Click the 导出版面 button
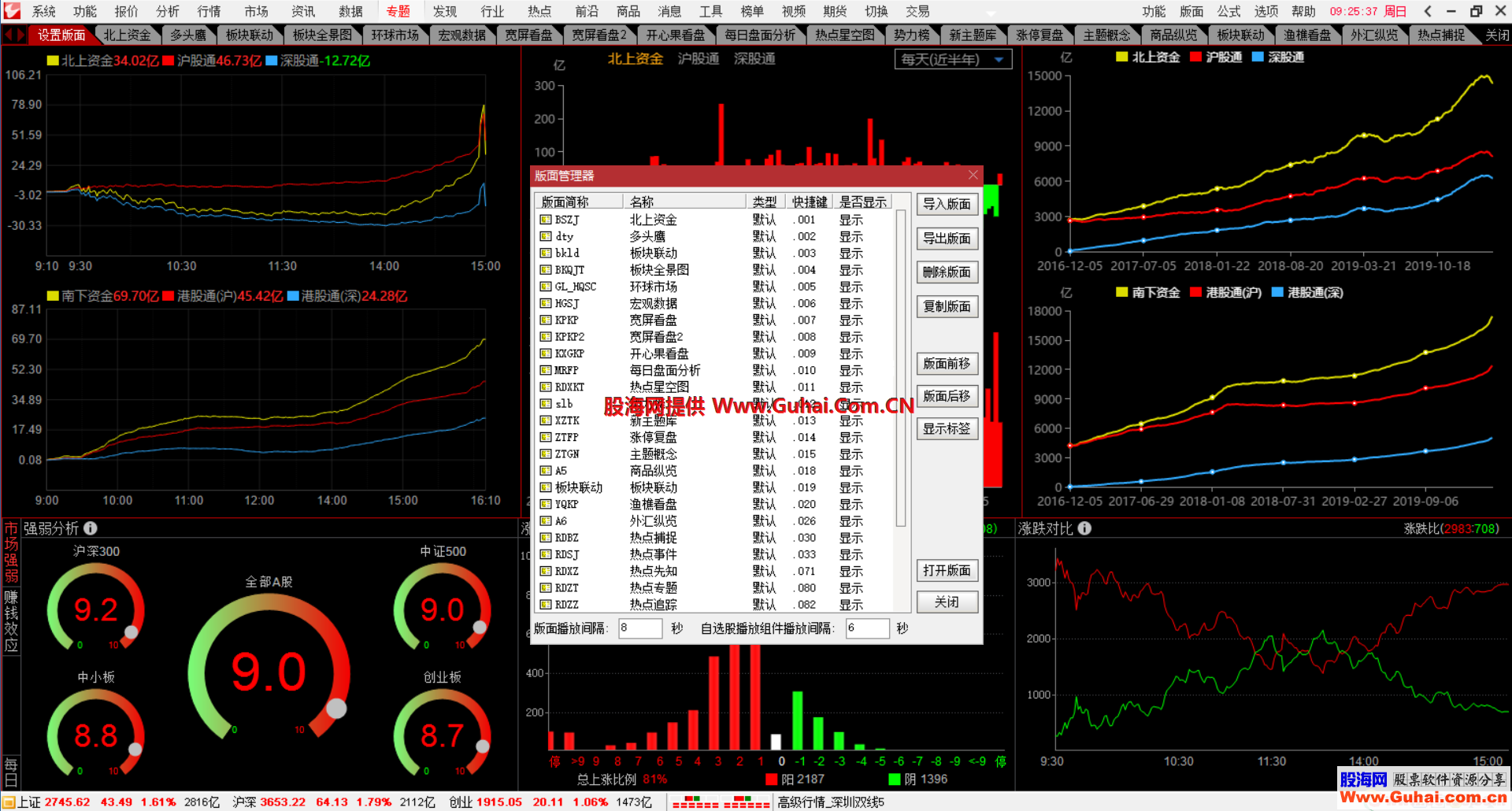 point(947,239)
